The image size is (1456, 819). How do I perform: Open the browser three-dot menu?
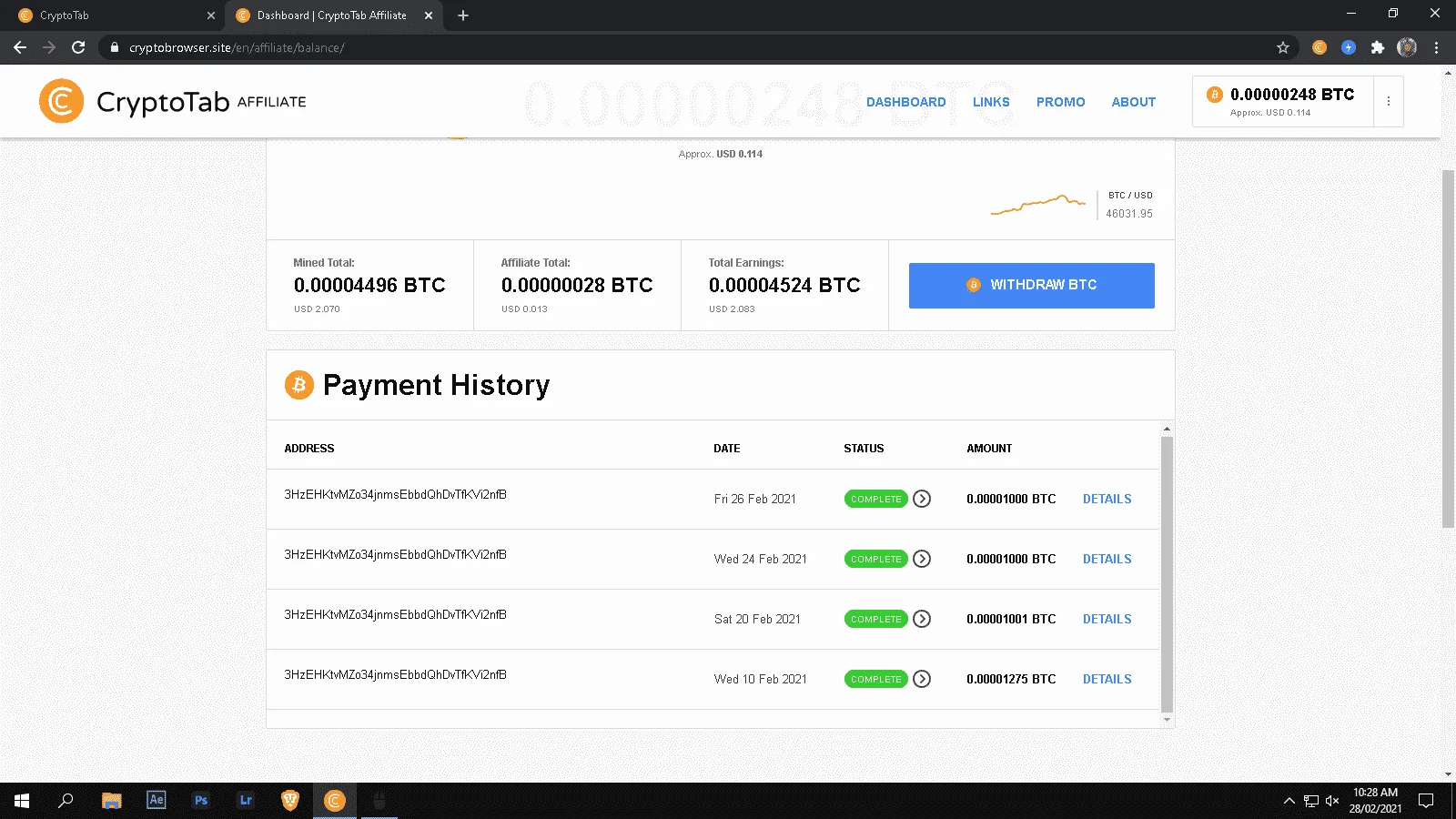coord(1437,47)
